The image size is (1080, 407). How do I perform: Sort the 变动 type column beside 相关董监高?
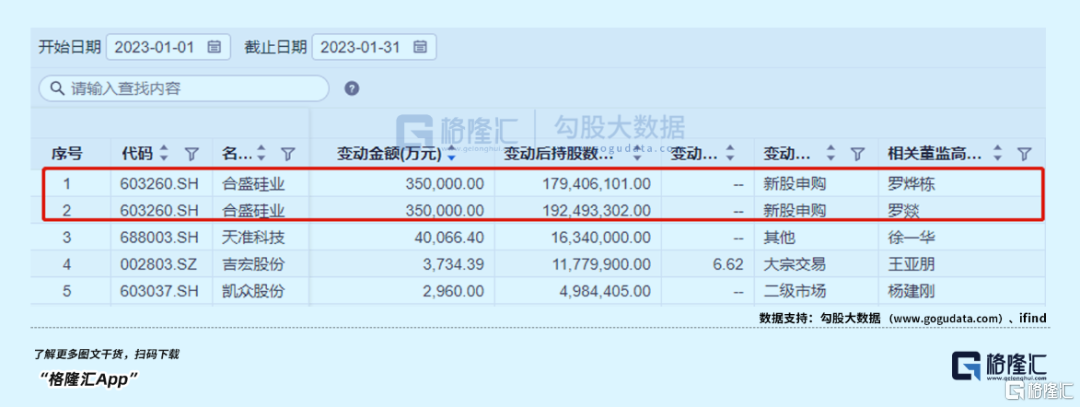pos(831,154)
